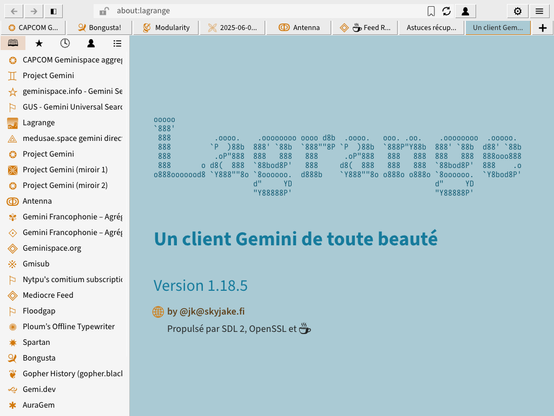Click the Version 1.18.5 heading
Viewport: 554px width, 416px height.
click(x=200, y=286)
